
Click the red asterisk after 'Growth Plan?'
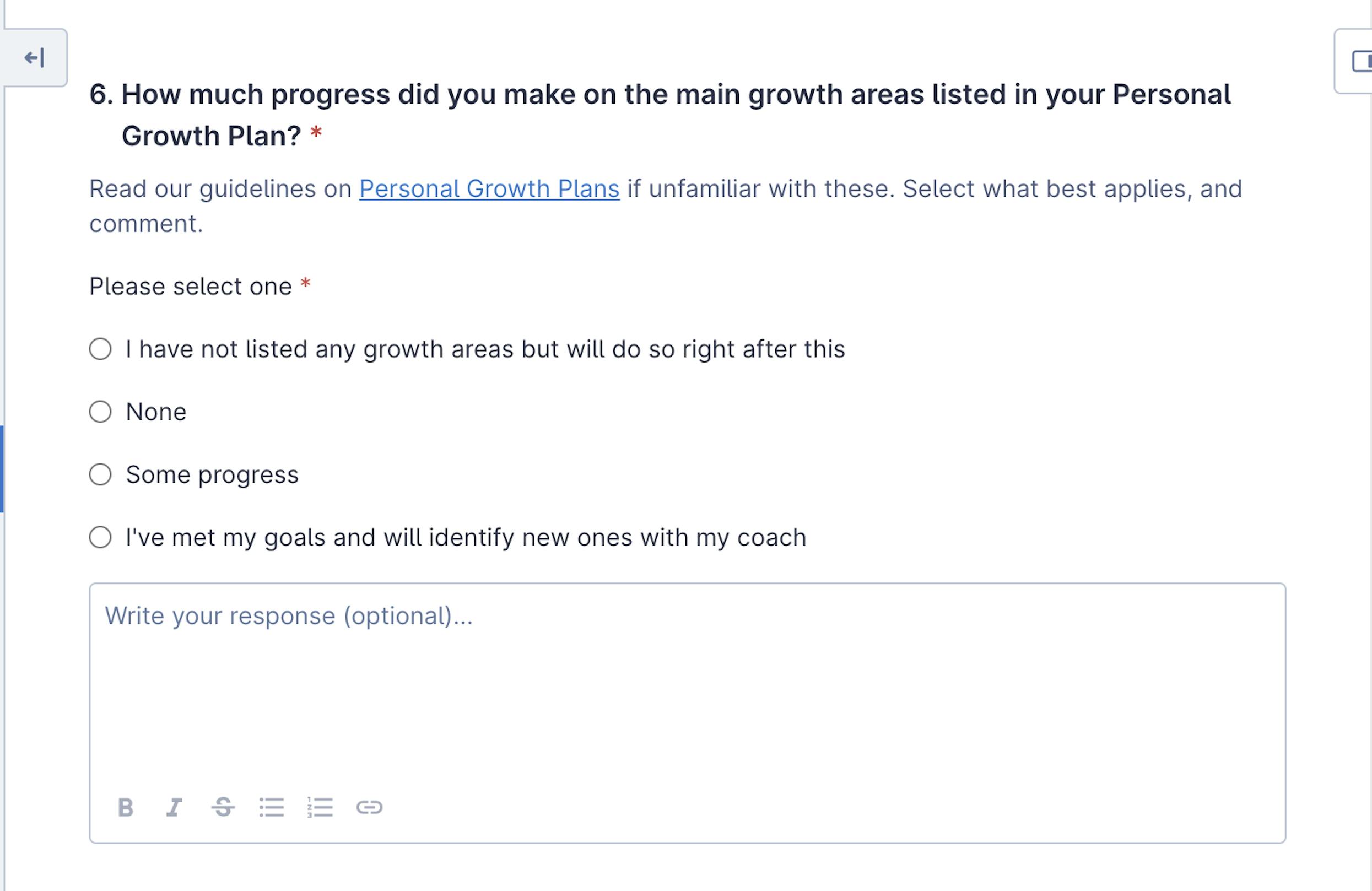(x=316, y=134)
